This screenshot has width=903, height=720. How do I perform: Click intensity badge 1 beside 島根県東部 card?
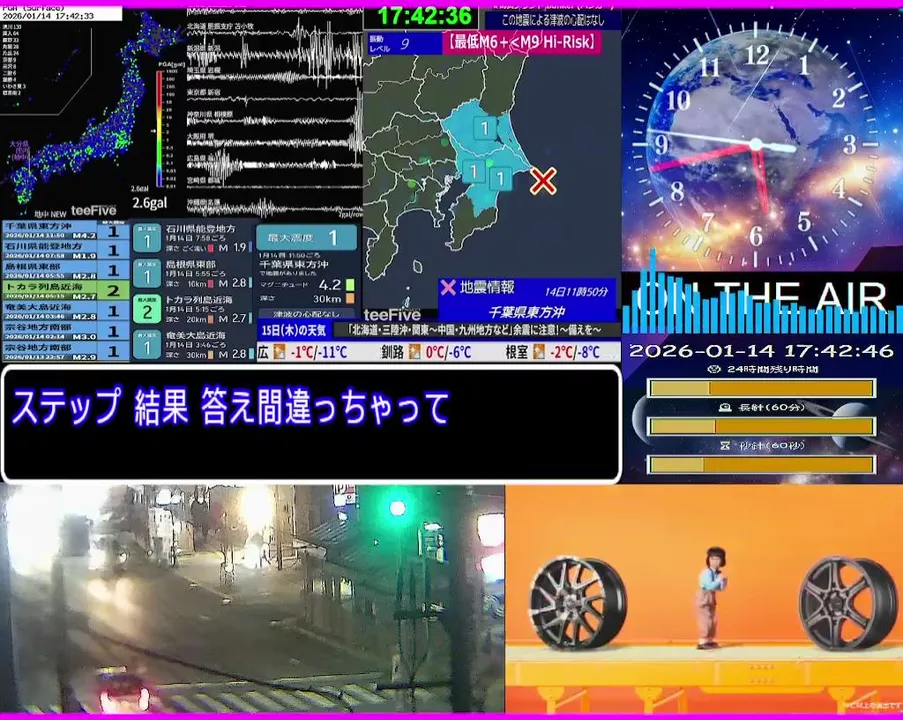[x=147, y=274]
